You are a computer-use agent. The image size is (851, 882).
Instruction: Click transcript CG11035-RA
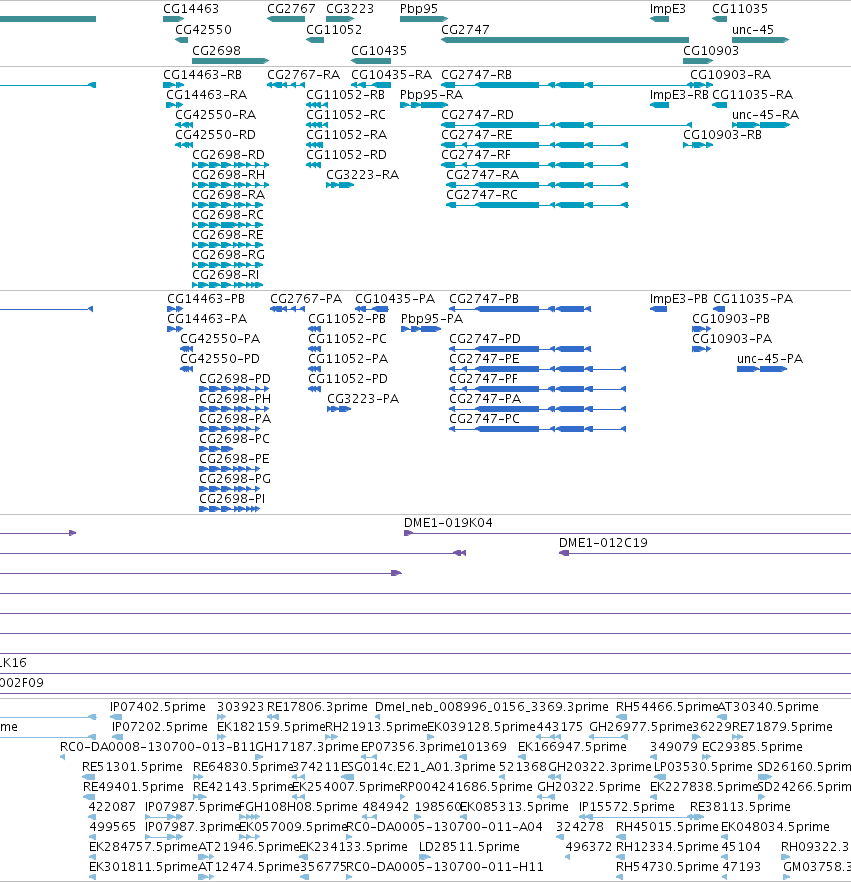tap(752, 95)
